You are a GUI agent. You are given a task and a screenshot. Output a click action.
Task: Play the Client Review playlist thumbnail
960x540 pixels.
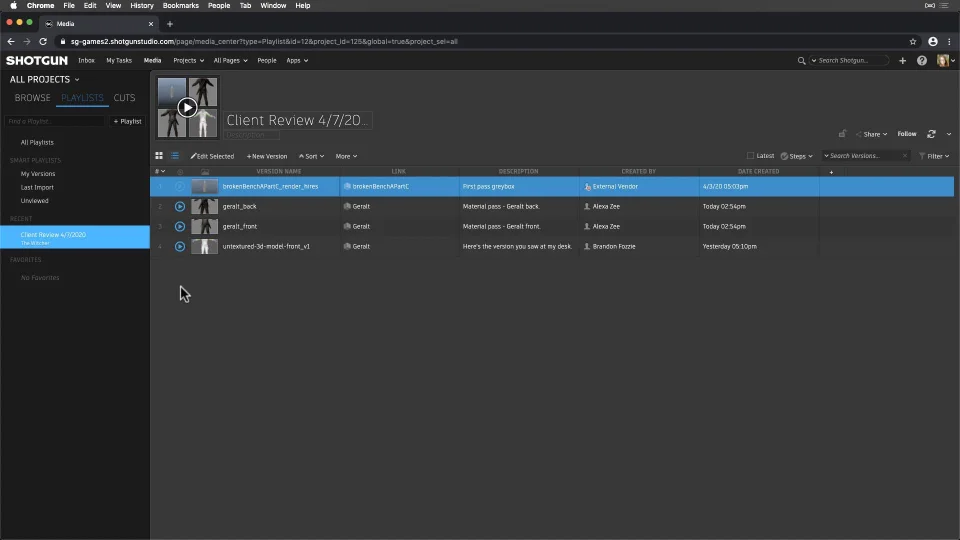pos(187,107)
